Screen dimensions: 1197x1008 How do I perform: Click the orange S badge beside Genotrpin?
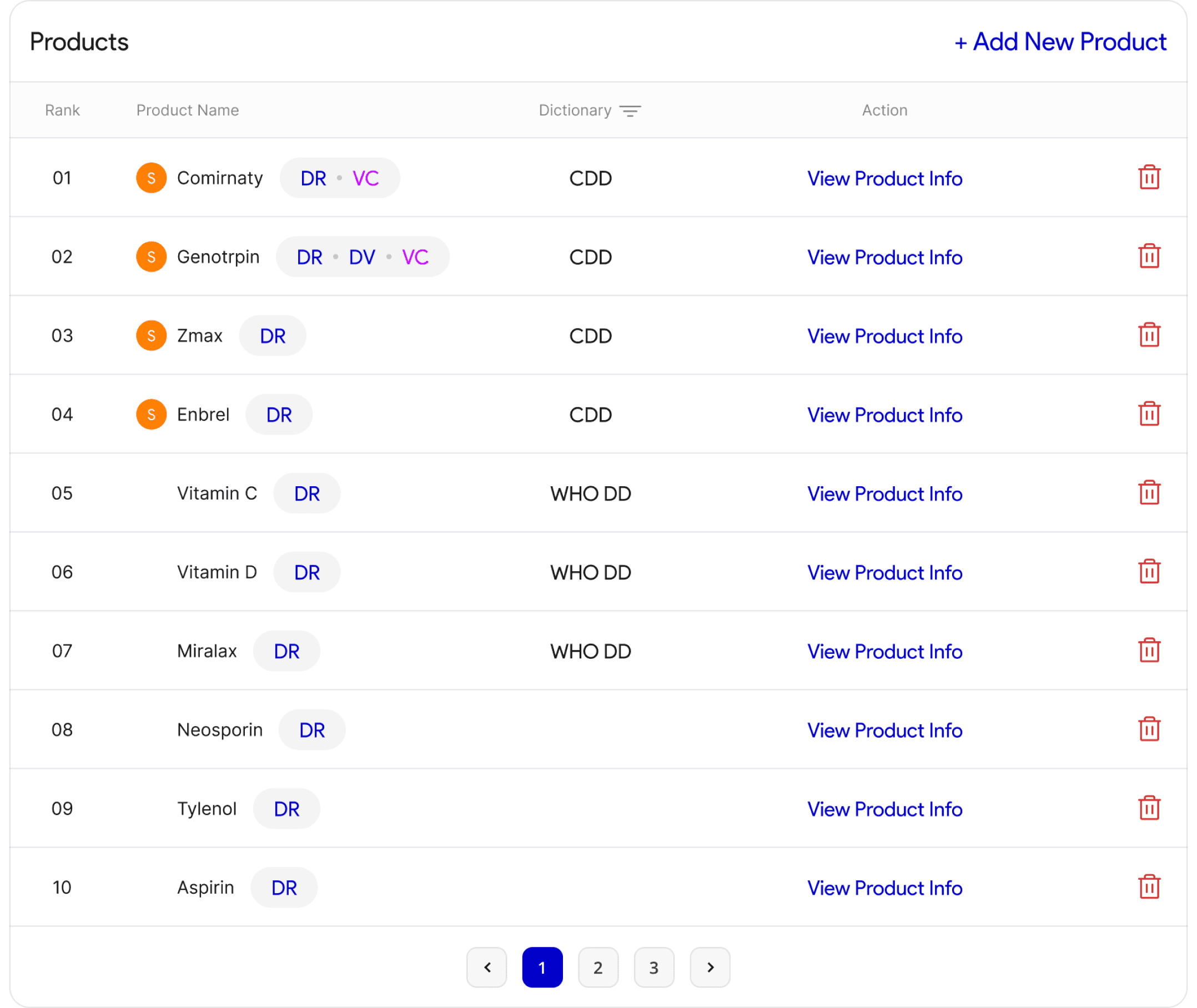pyautogui.click(x=152, y=256)
